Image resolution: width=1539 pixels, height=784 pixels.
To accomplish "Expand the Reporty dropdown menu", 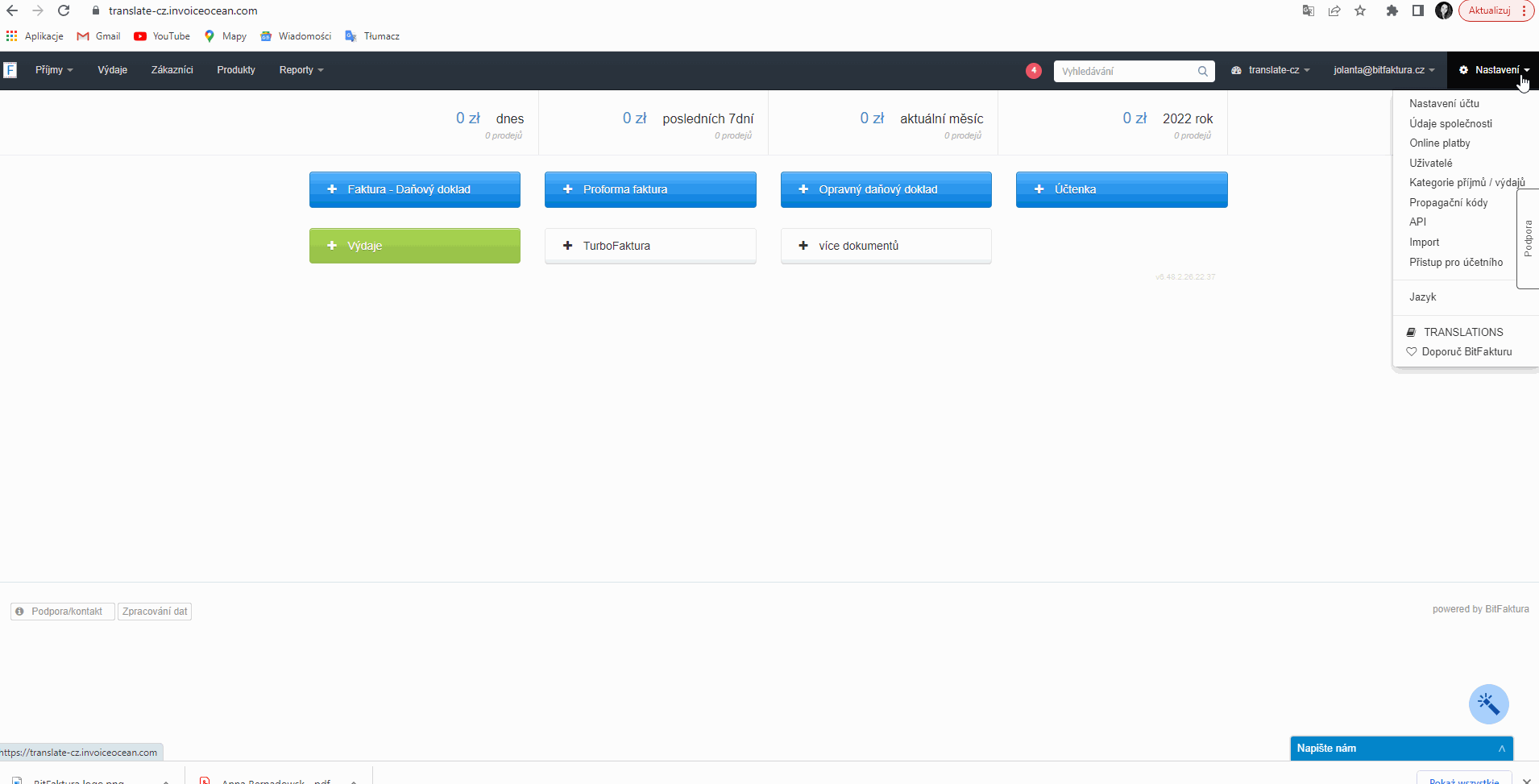I will point(301,70).
